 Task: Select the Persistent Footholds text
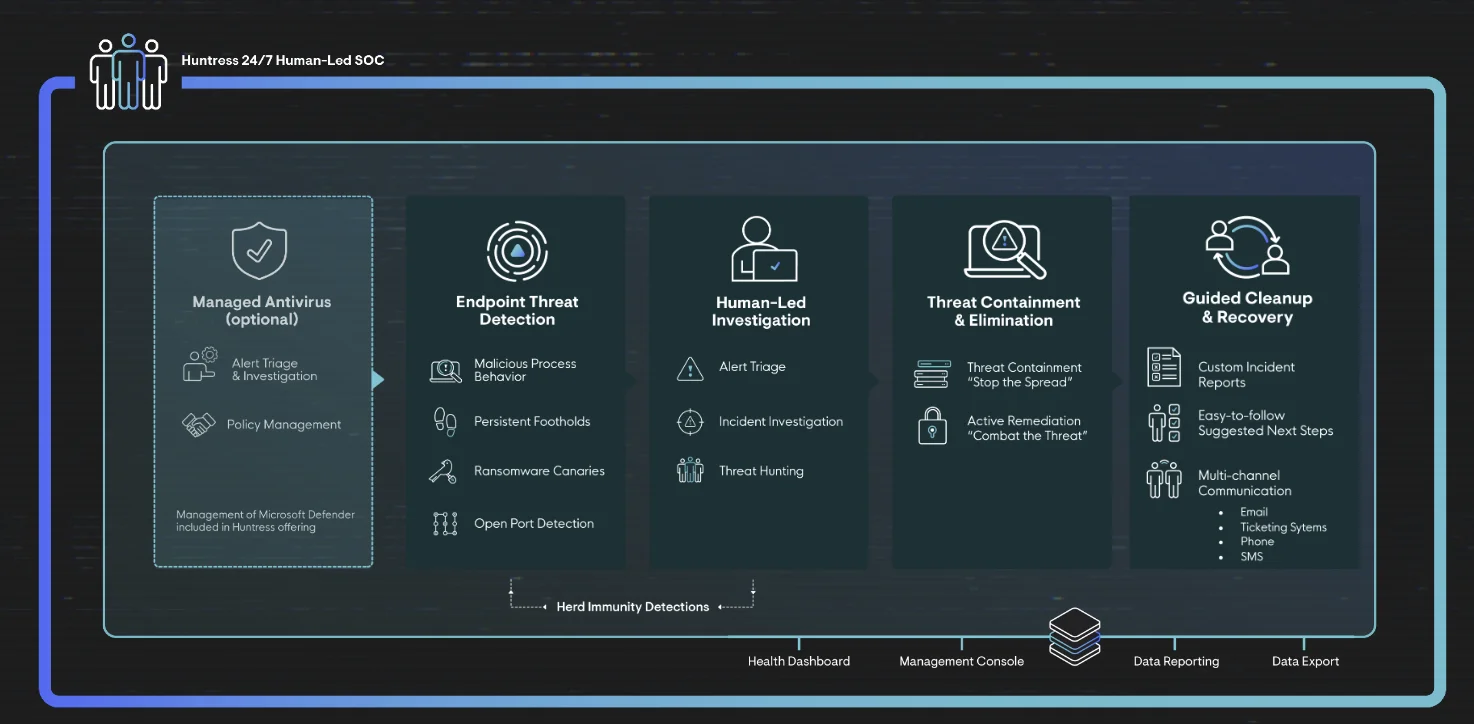(532, 422)
